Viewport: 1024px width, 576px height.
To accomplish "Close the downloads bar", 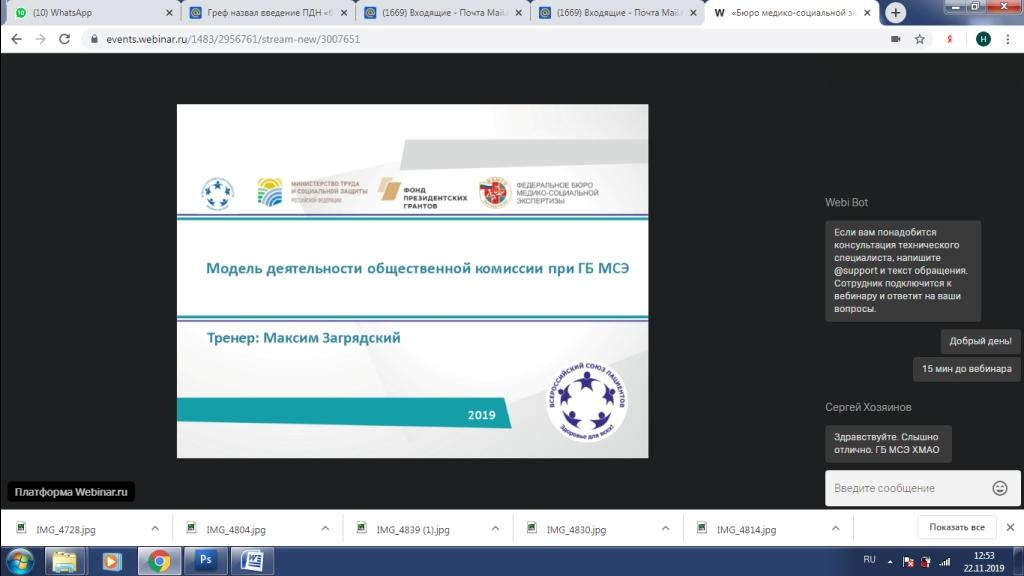I will point(1010,527).
